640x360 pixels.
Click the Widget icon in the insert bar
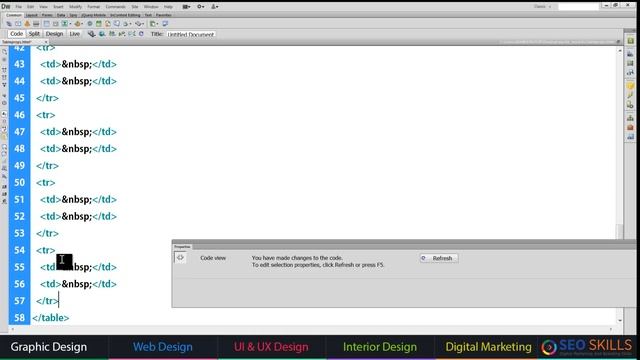(x=90, y=24)
